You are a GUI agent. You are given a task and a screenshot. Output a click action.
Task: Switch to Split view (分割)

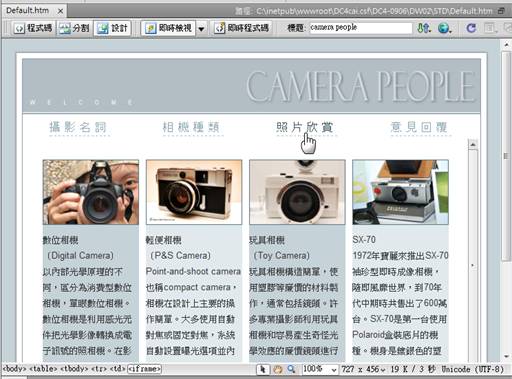pyautogui.click(x=74, y=28)
